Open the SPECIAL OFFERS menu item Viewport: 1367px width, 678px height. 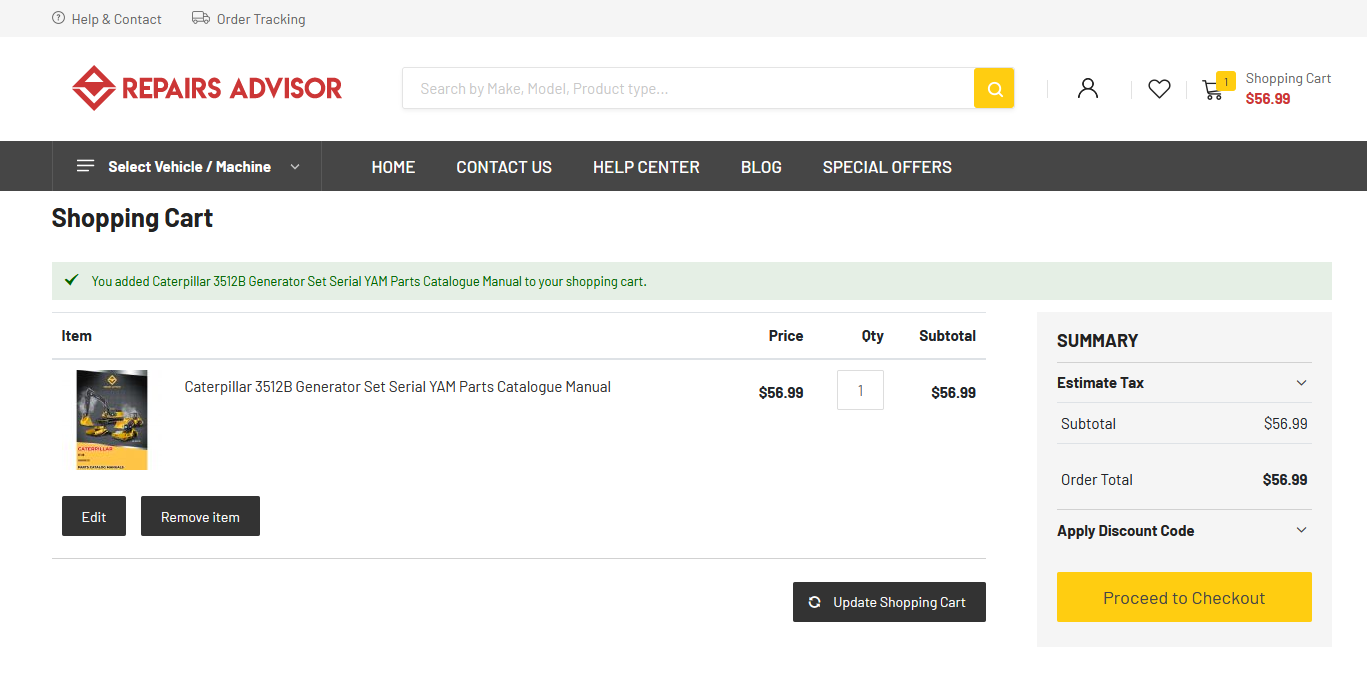(887, 167)
